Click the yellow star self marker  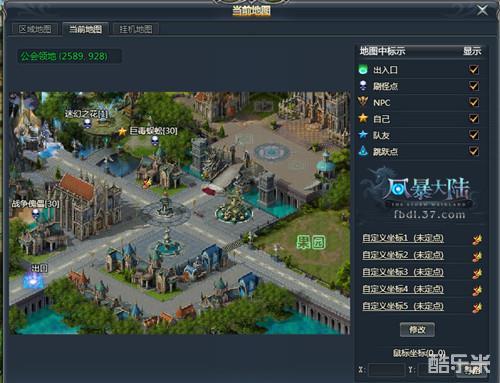tap(122, 131)
